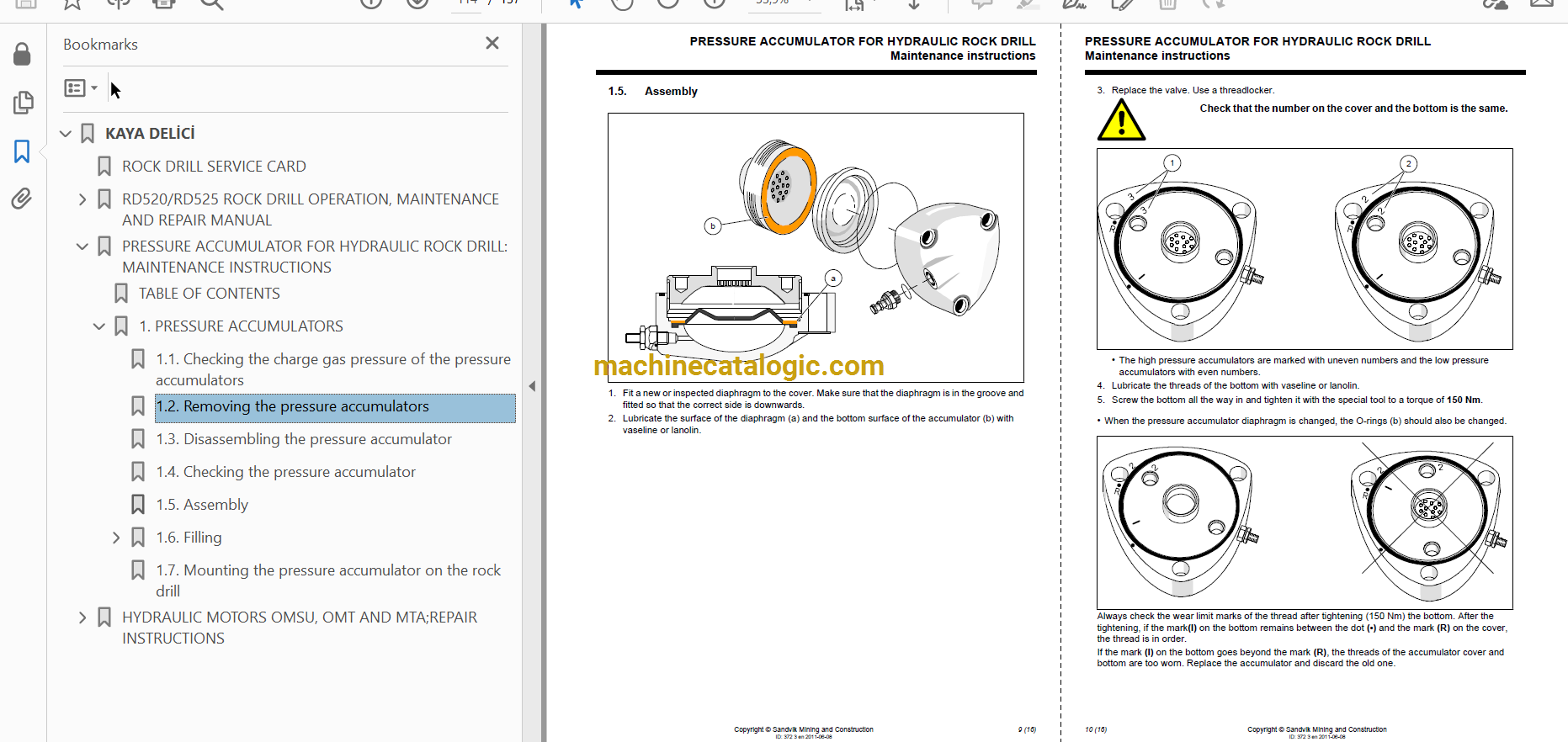Open the security lock panel in sidebar
1568x742 pixels.
(x=23, y=55)
